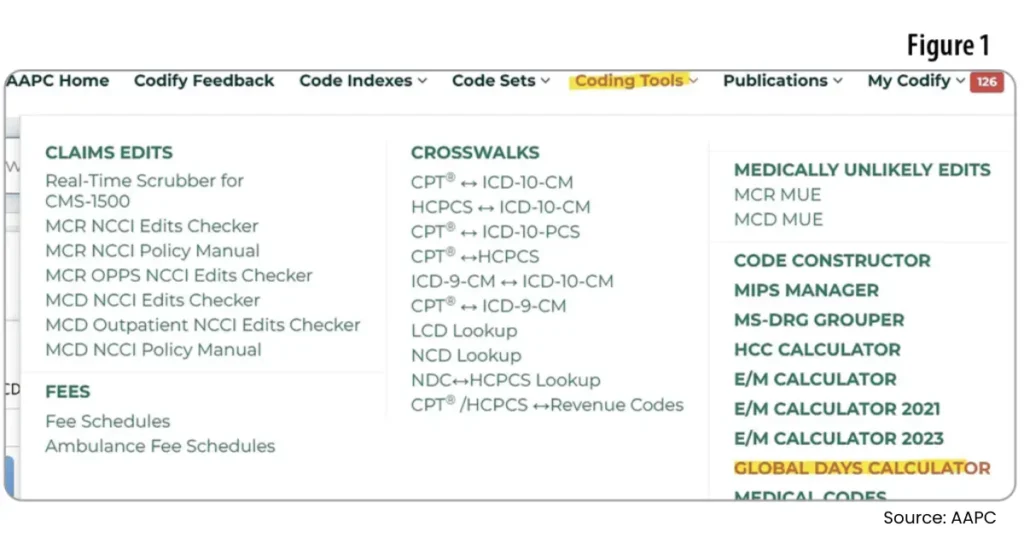The height and width of the screenshot is (538, 1024).
Task: Expand the Code Indexes dropdown menu
Action: click(x=362, y=81)
